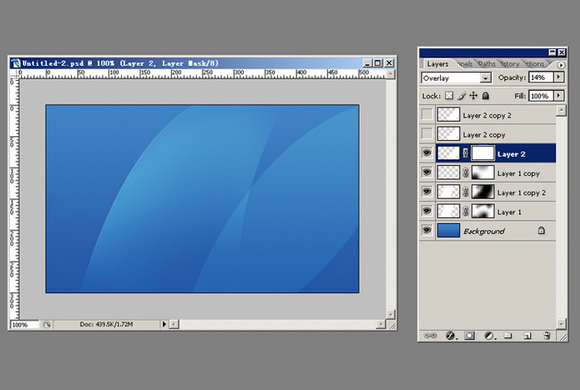Switch to the Actions tab
The image size is (580, 390).
click(x=535, y=64)
